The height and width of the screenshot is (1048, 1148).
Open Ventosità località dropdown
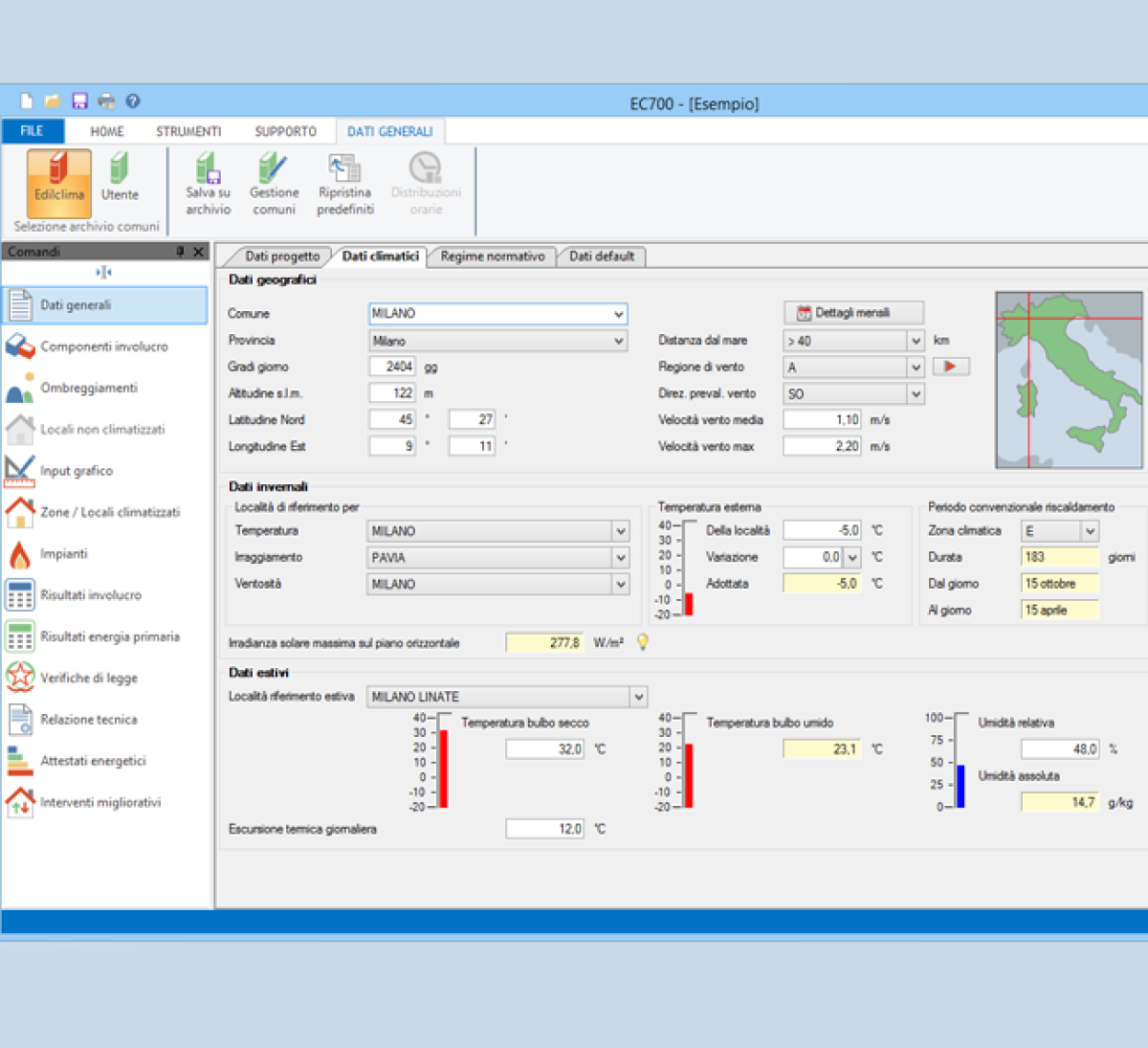(x=621, y=584)
